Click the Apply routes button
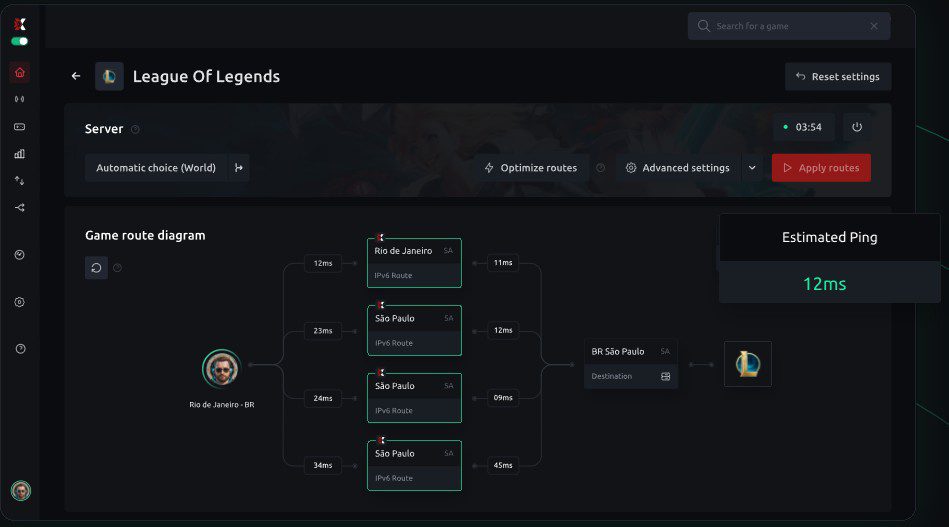The width and height of the screenshot is (949, 527). tap(820, 168)
